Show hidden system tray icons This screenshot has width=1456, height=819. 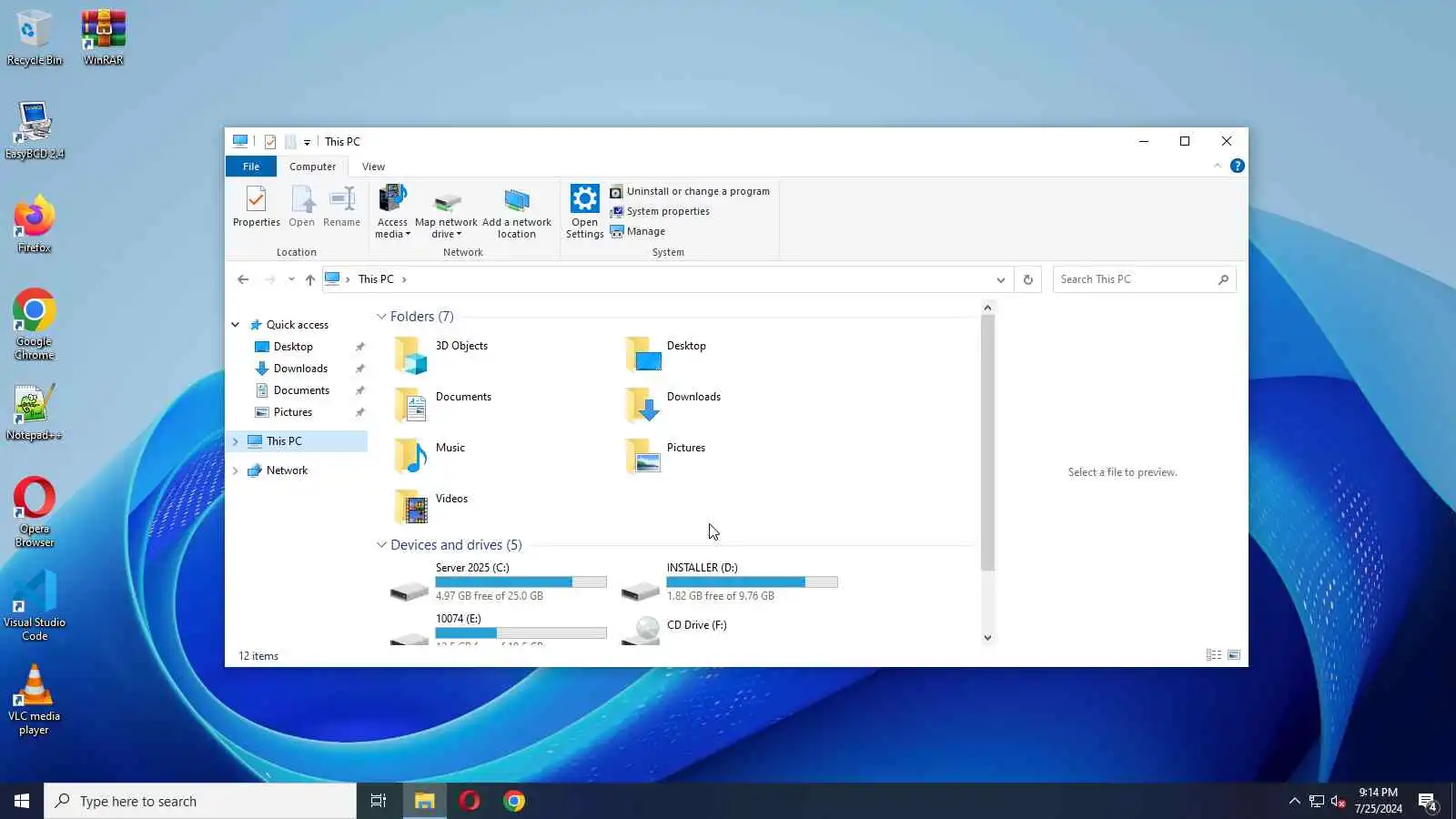1294,801
